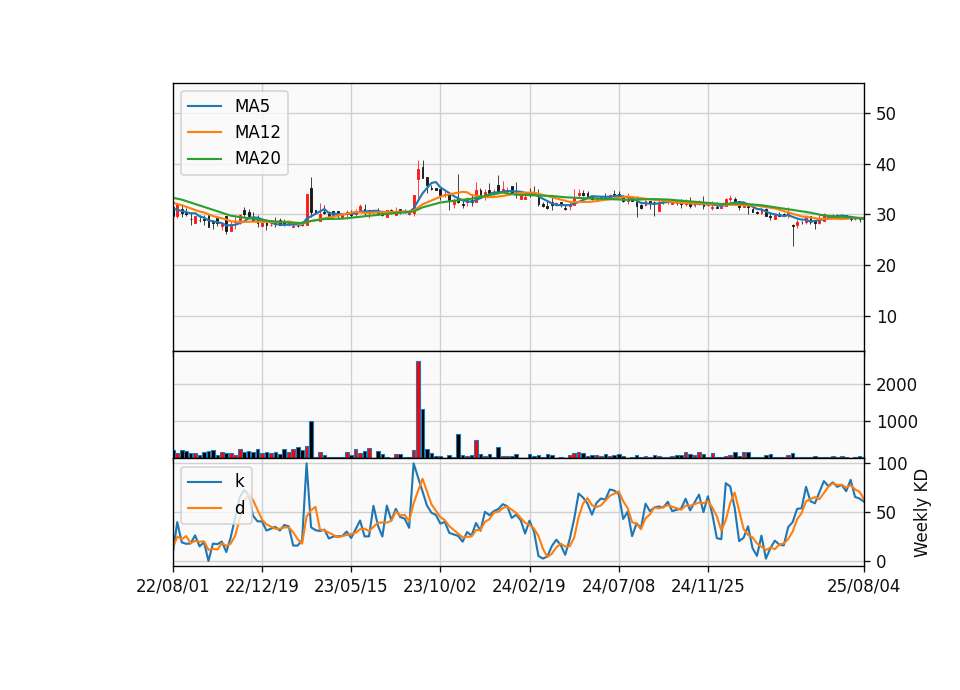
Task: Click the volume axis value 2000
Action: point(896,385)
